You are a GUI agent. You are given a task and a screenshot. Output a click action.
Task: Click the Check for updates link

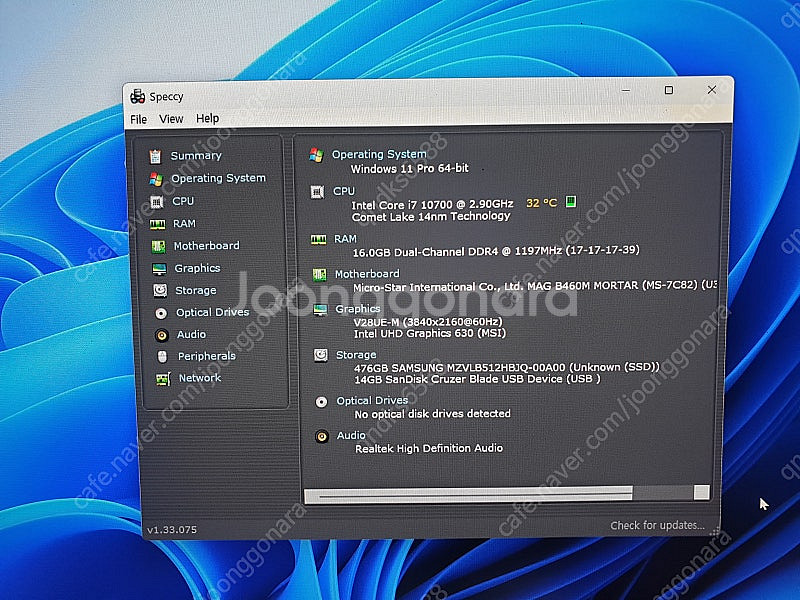tap(657, 526)
